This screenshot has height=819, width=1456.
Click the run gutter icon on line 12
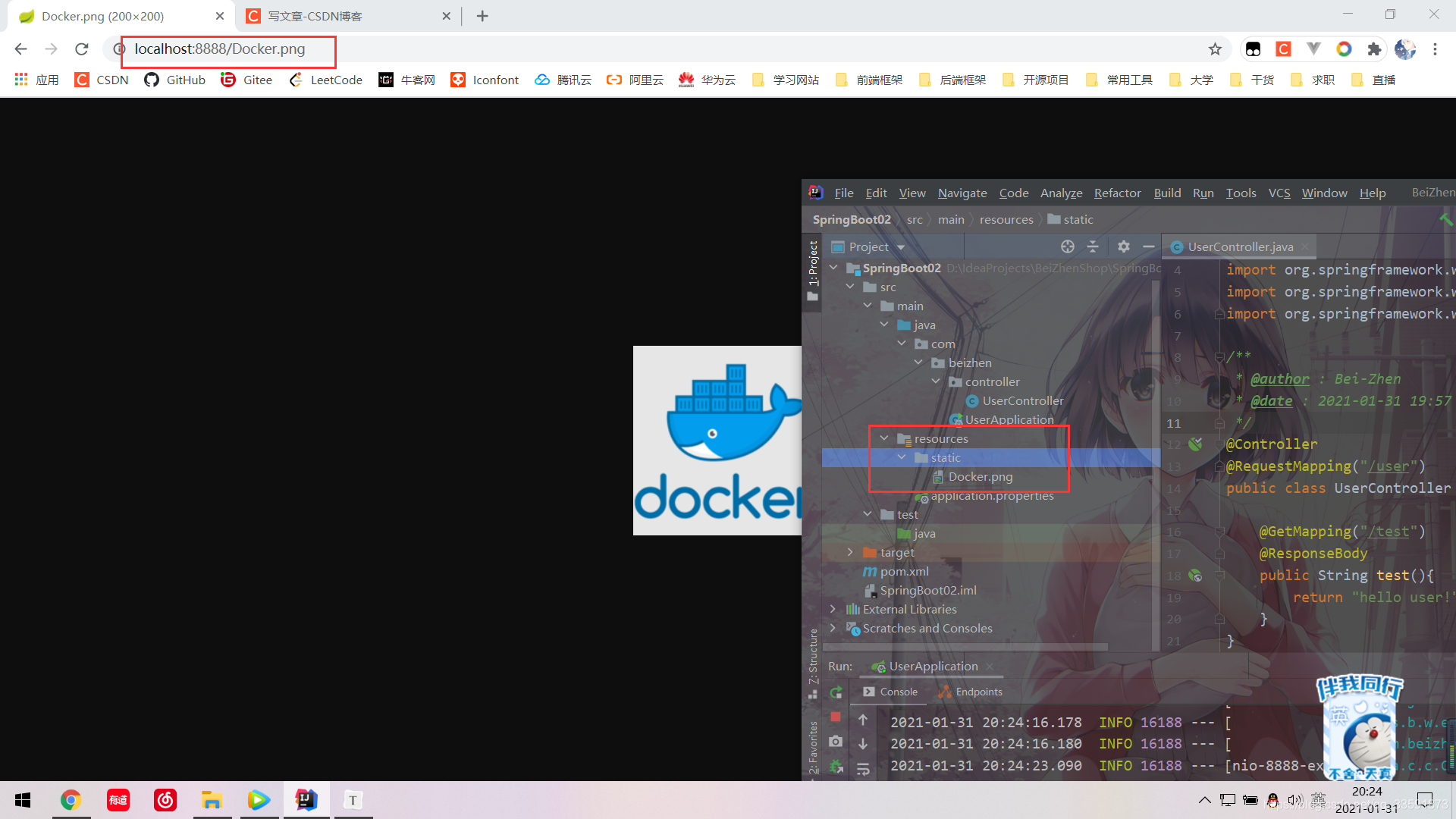coord(1195,444)
